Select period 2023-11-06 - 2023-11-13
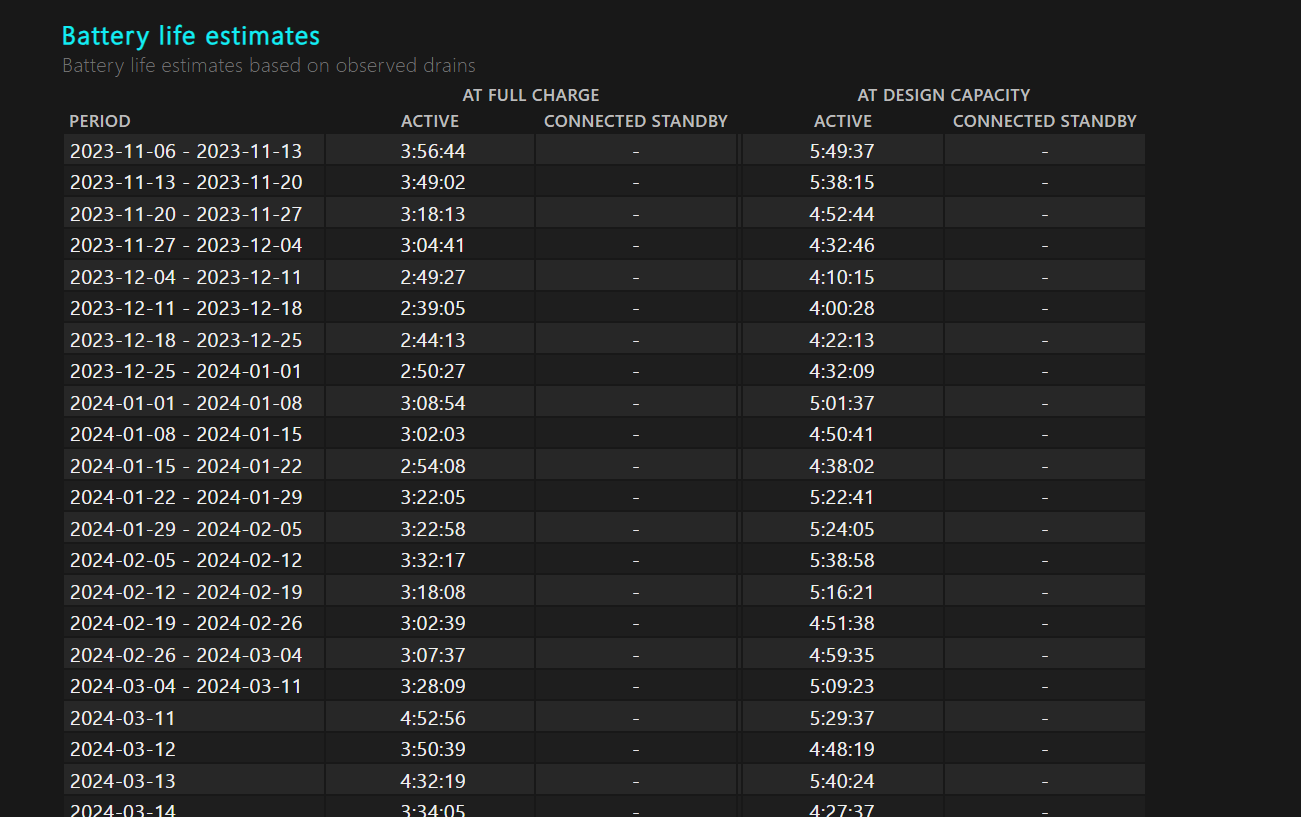Viewport: 1301px width, 818px height. click(186, 151)
